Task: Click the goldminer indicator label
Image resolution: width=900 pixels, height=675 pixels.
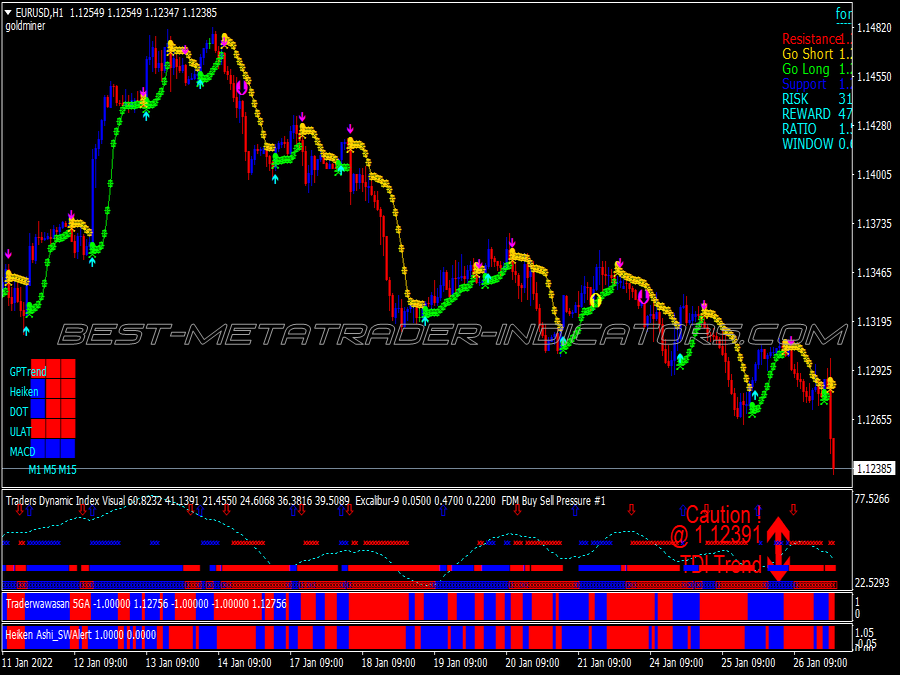Action: 25,26
